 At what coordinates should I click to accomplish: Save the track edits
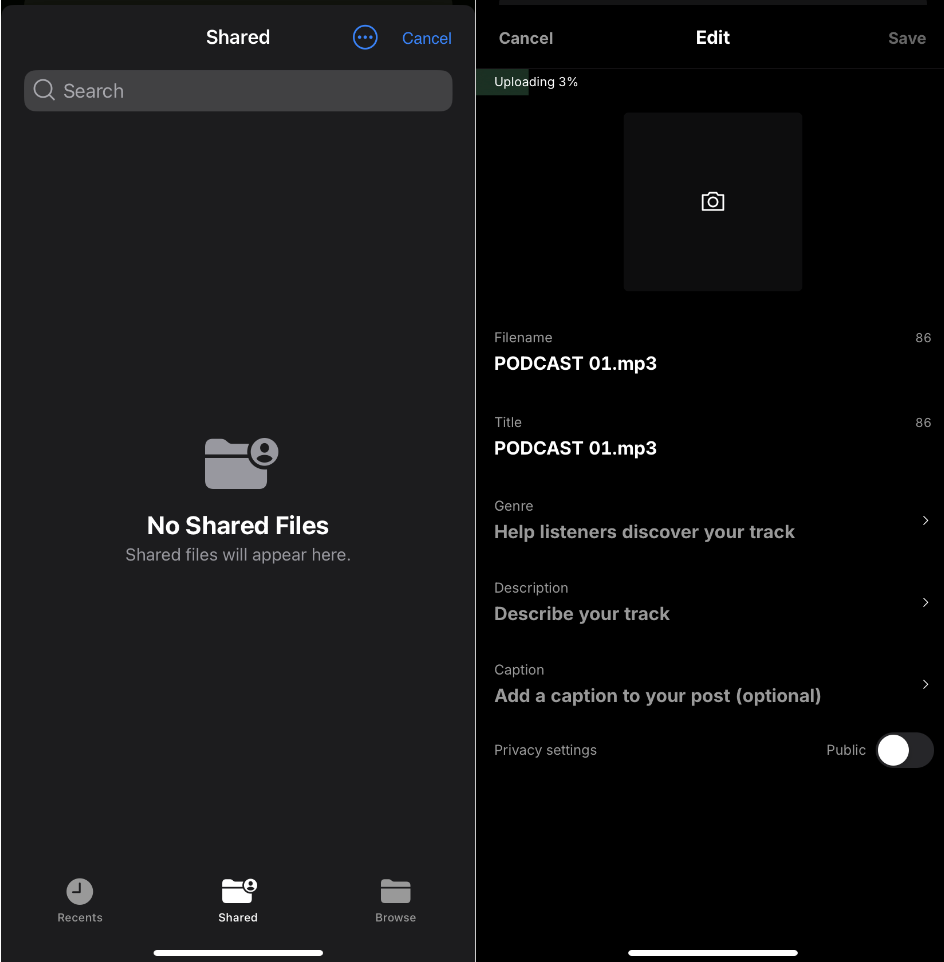907,38
